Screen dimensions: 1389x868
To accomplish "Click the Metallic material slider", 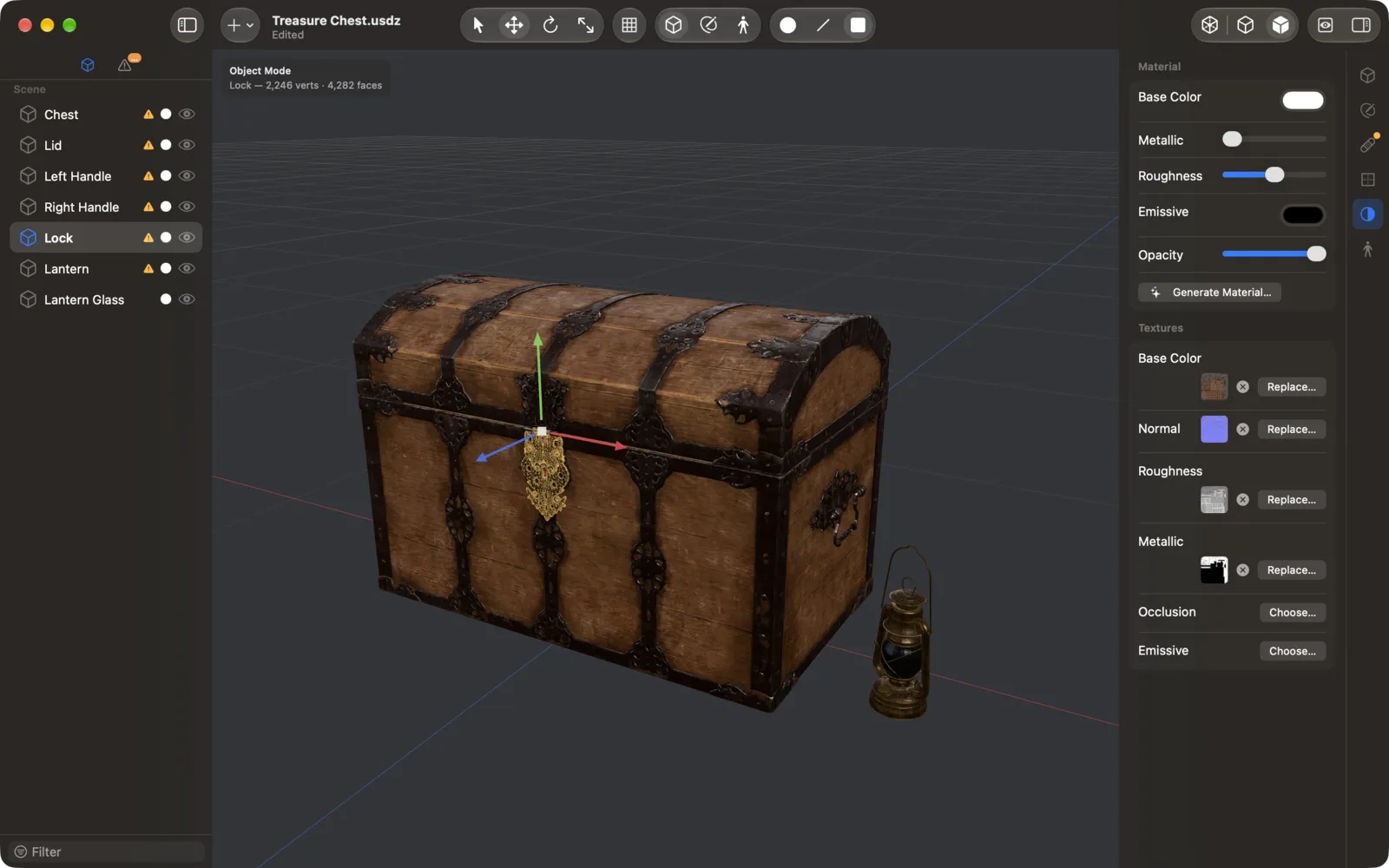I will pyautogui.click(x=1274, y=139).
